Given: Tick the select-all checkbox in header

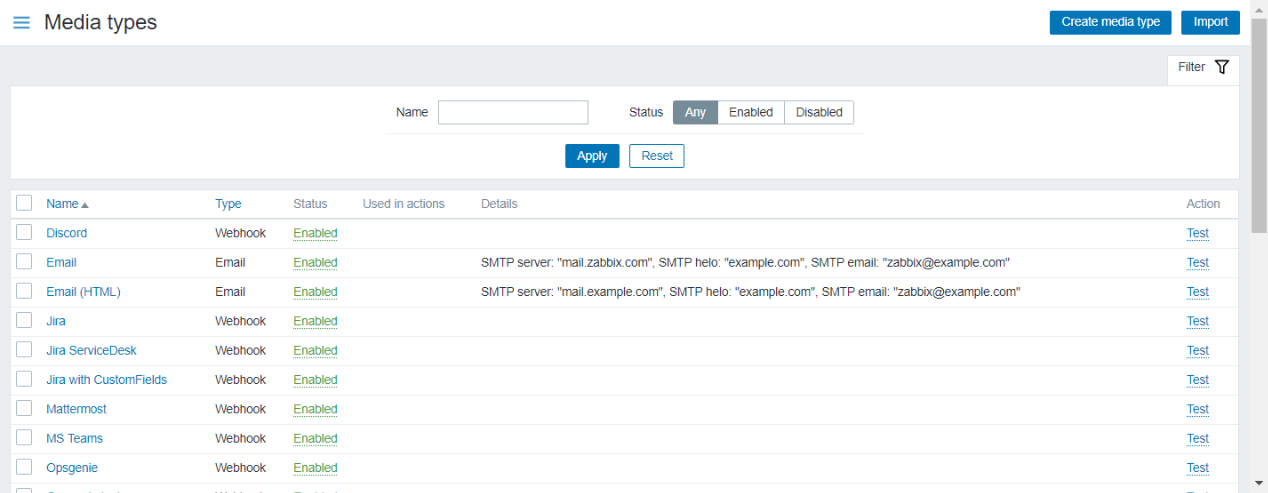Looking at the screenshot, I should [x=24, y=203].
